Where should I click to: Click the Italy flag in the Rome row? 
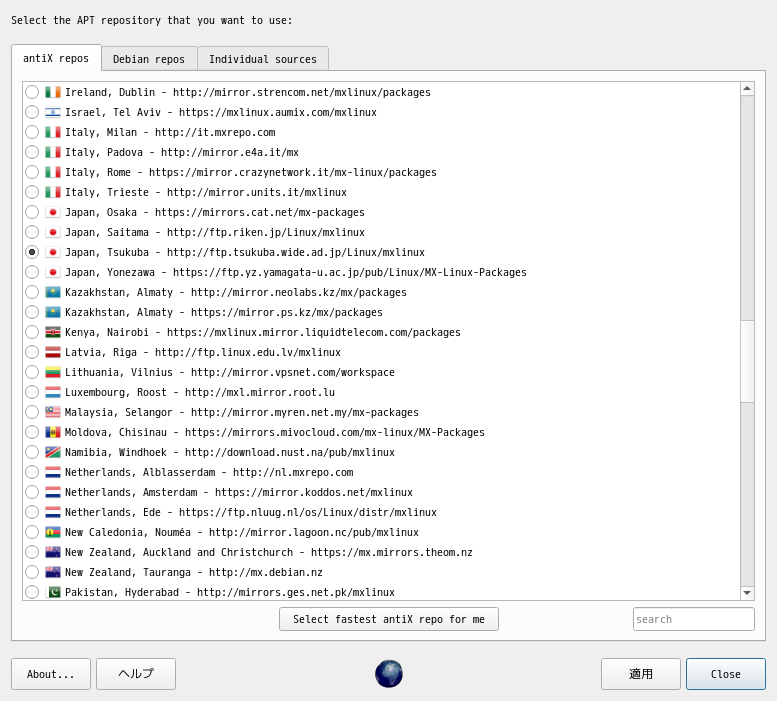point(53,172)
